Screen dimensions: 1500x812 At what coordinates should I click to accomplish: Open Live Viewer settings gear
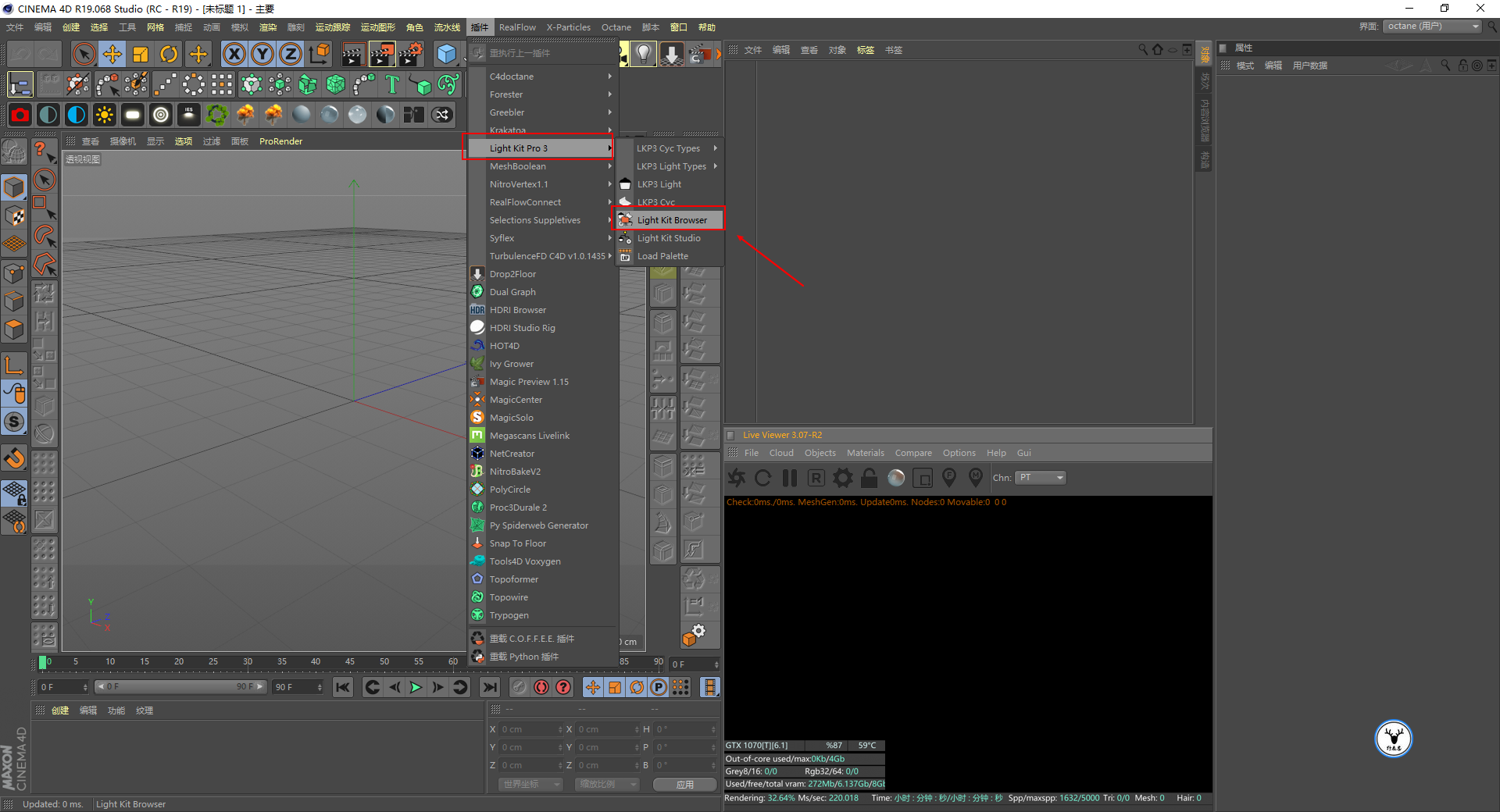(x=843, y=478)
